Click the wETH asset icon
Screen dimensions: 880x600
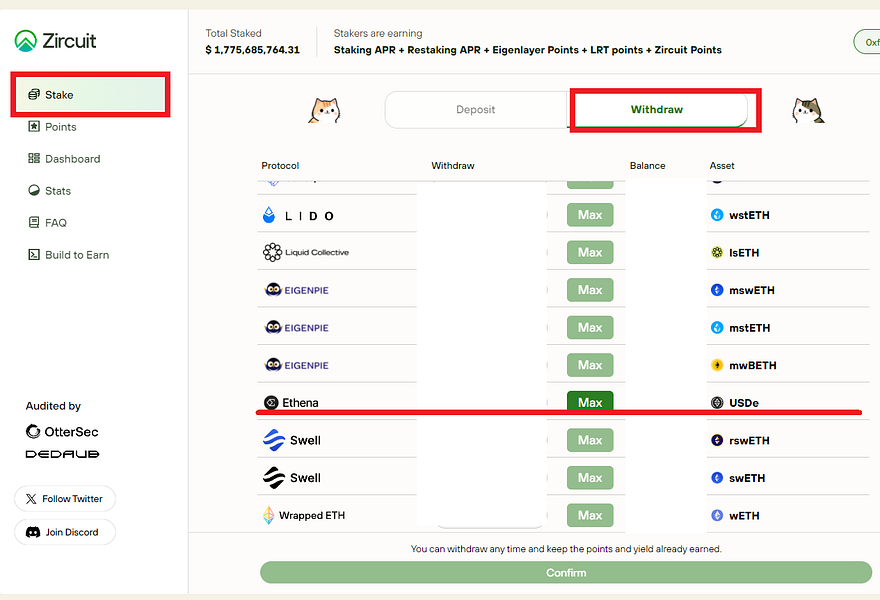pos(717,515)
